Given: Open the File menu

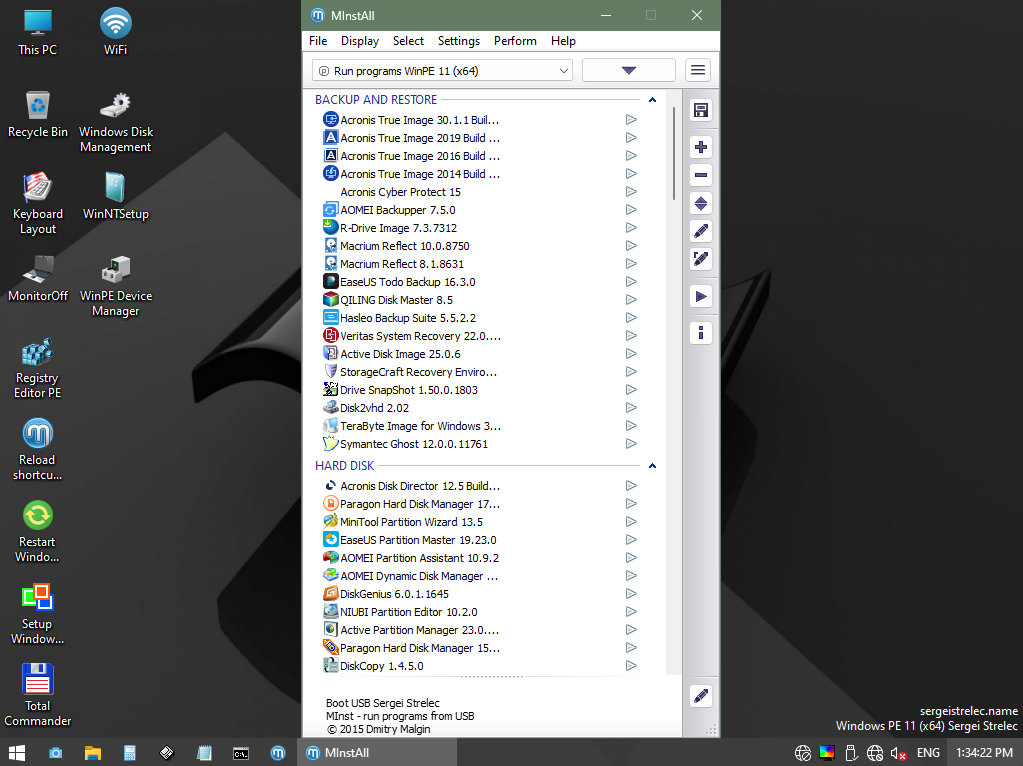Looking at the screenshot, I should point(318,40).
